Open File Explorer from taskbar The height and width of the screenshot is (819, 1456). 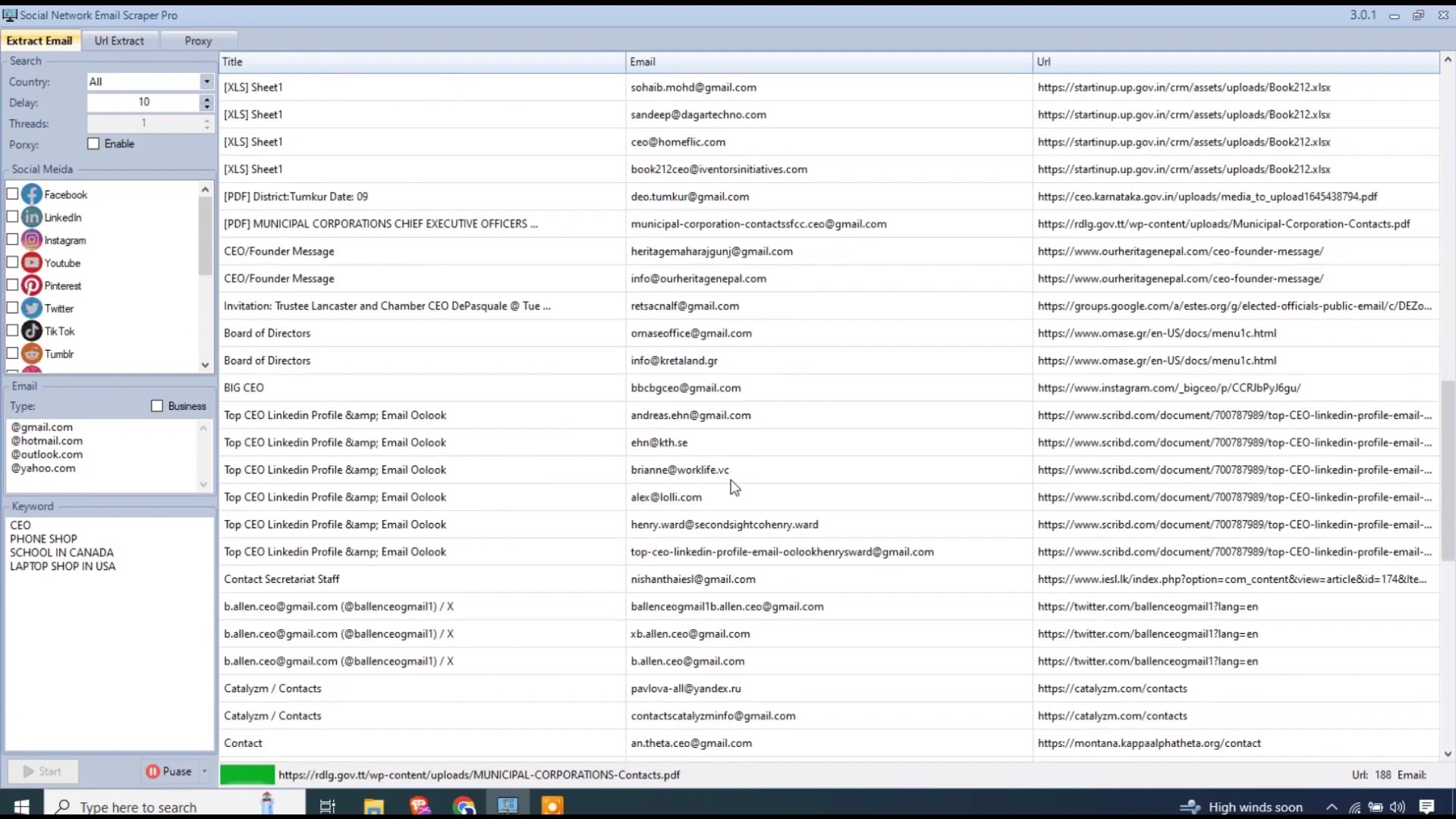coord(373,806)
